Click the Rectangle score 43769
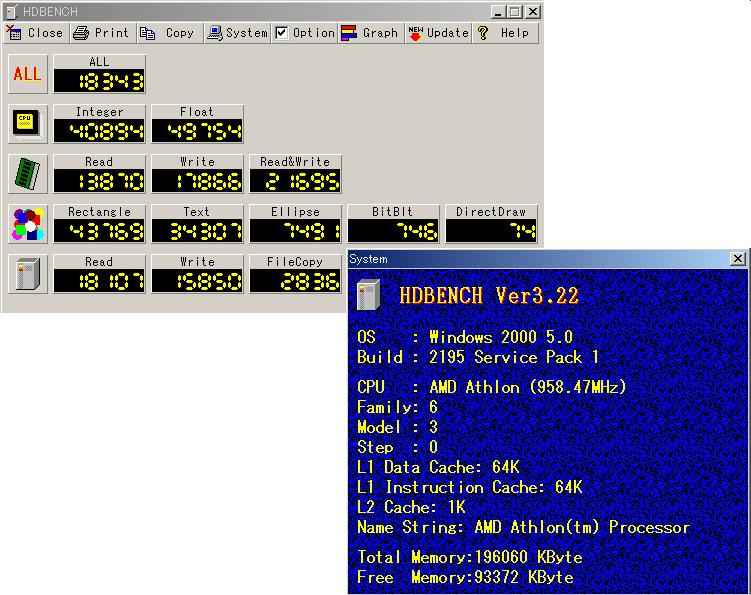Image resolution: width=751 pixels, height=595 pixels. pyautogui.click(x=100, y=231)
